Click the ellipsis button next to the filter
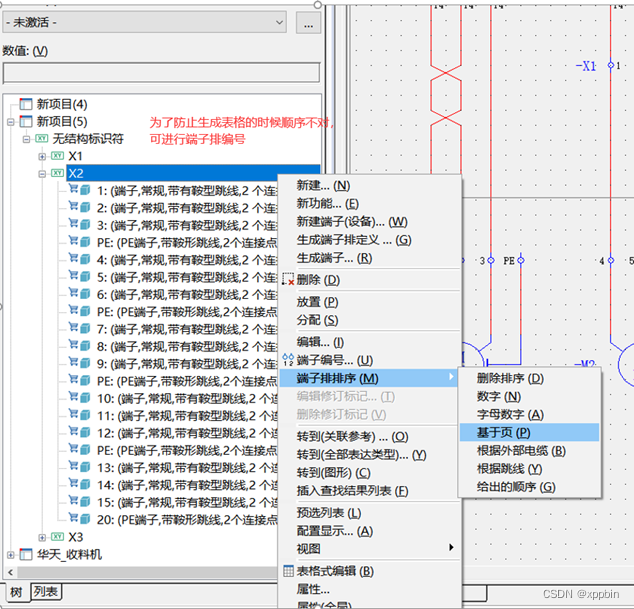The width and height of the screenshot is (634, 609). [309, 21]
